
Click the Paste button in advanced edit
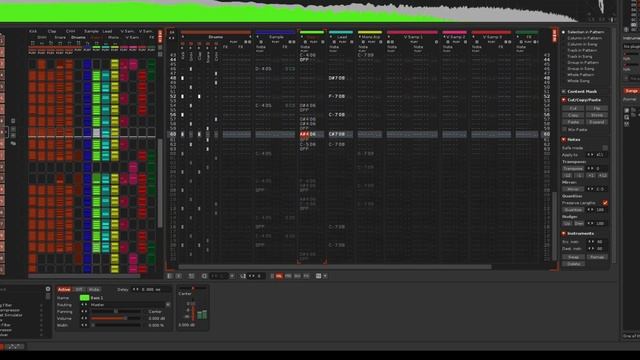click(x=573, y=122)
